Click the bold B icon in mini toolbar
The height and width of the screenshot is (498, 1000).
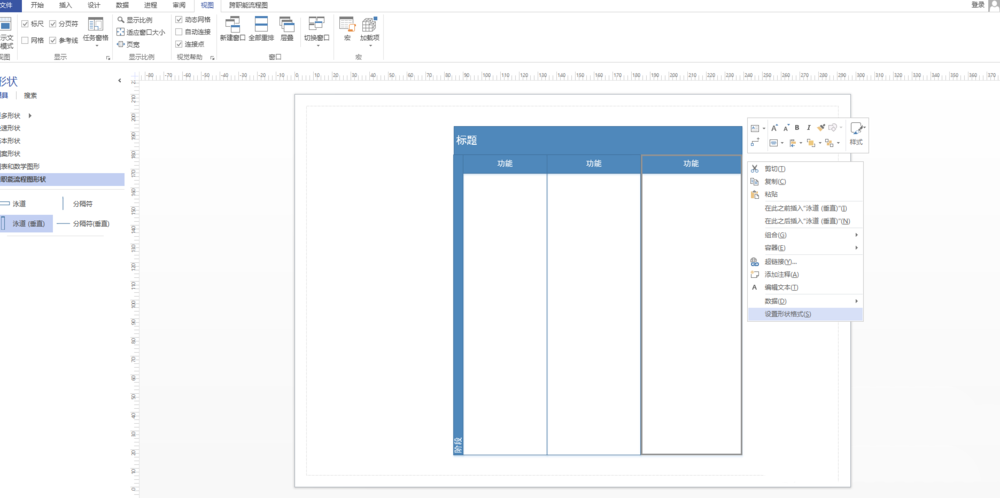797,128
